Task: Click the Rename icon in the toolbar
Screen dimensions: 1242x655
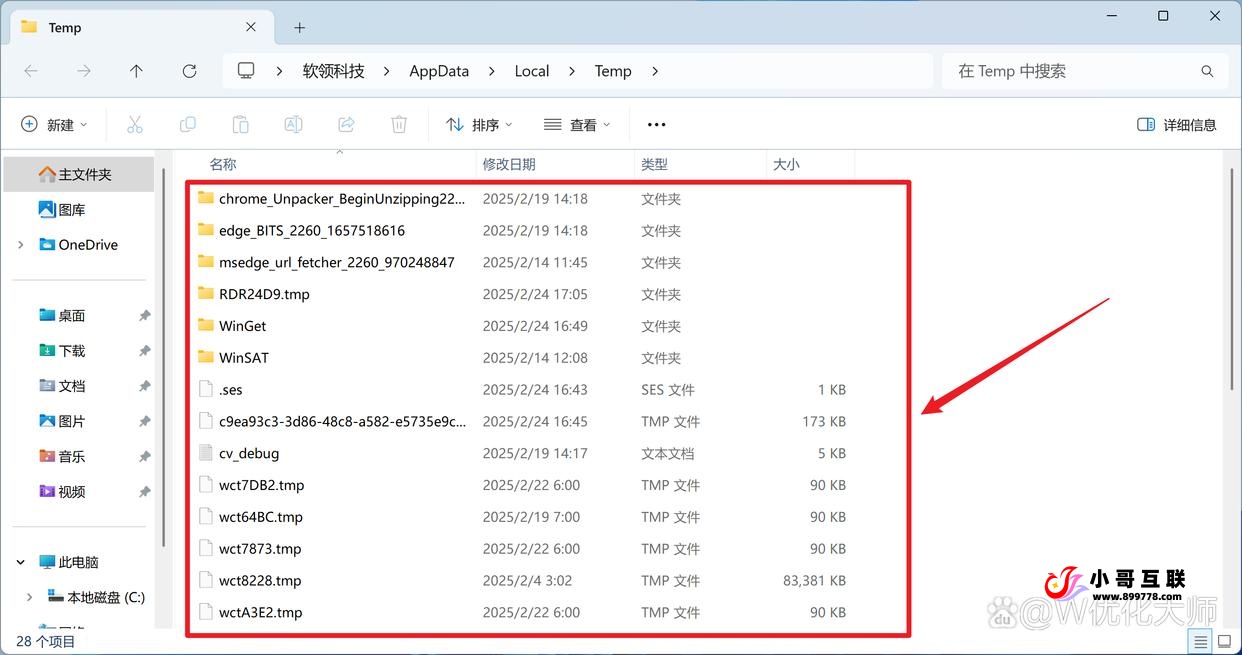Action: tap(293, 124)
